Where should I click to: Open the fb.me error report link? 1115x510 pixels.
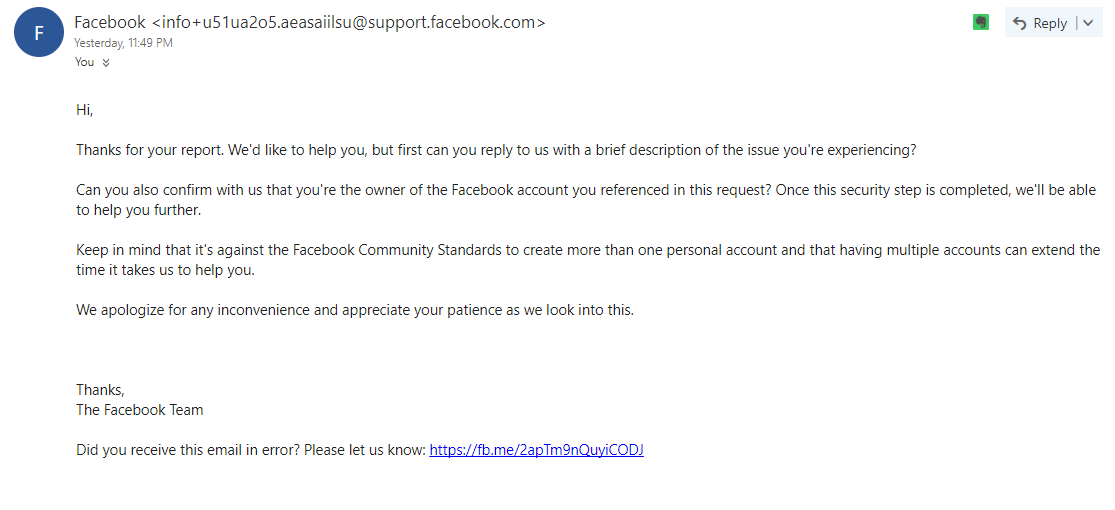click(x=537, y=450)
